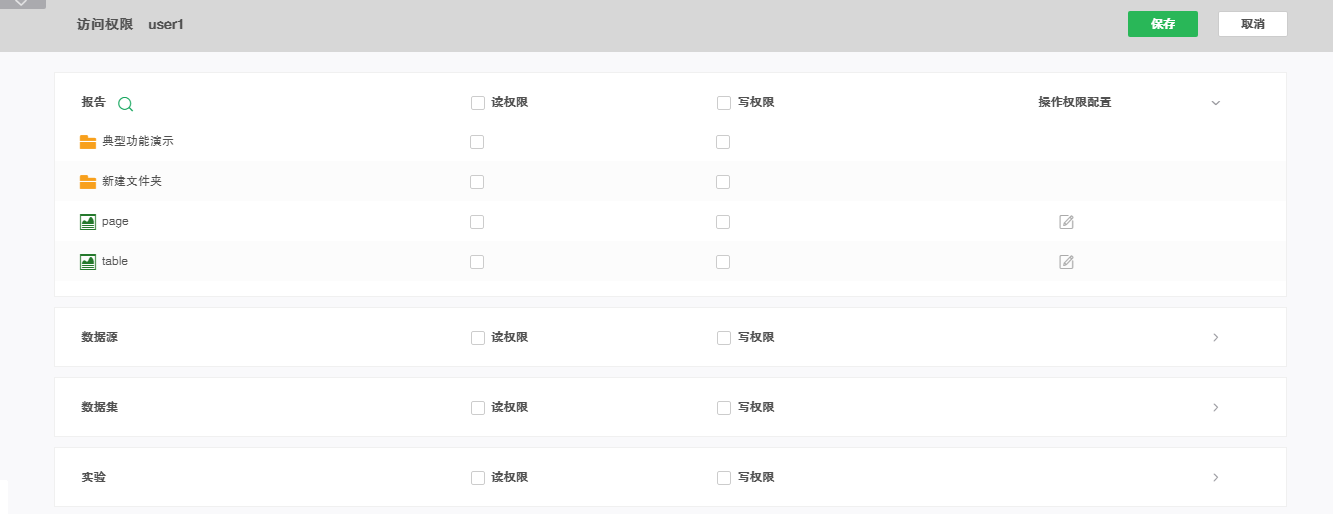
Task: Select the page report name
Action: pyautogui.click(x=115, y=222)
